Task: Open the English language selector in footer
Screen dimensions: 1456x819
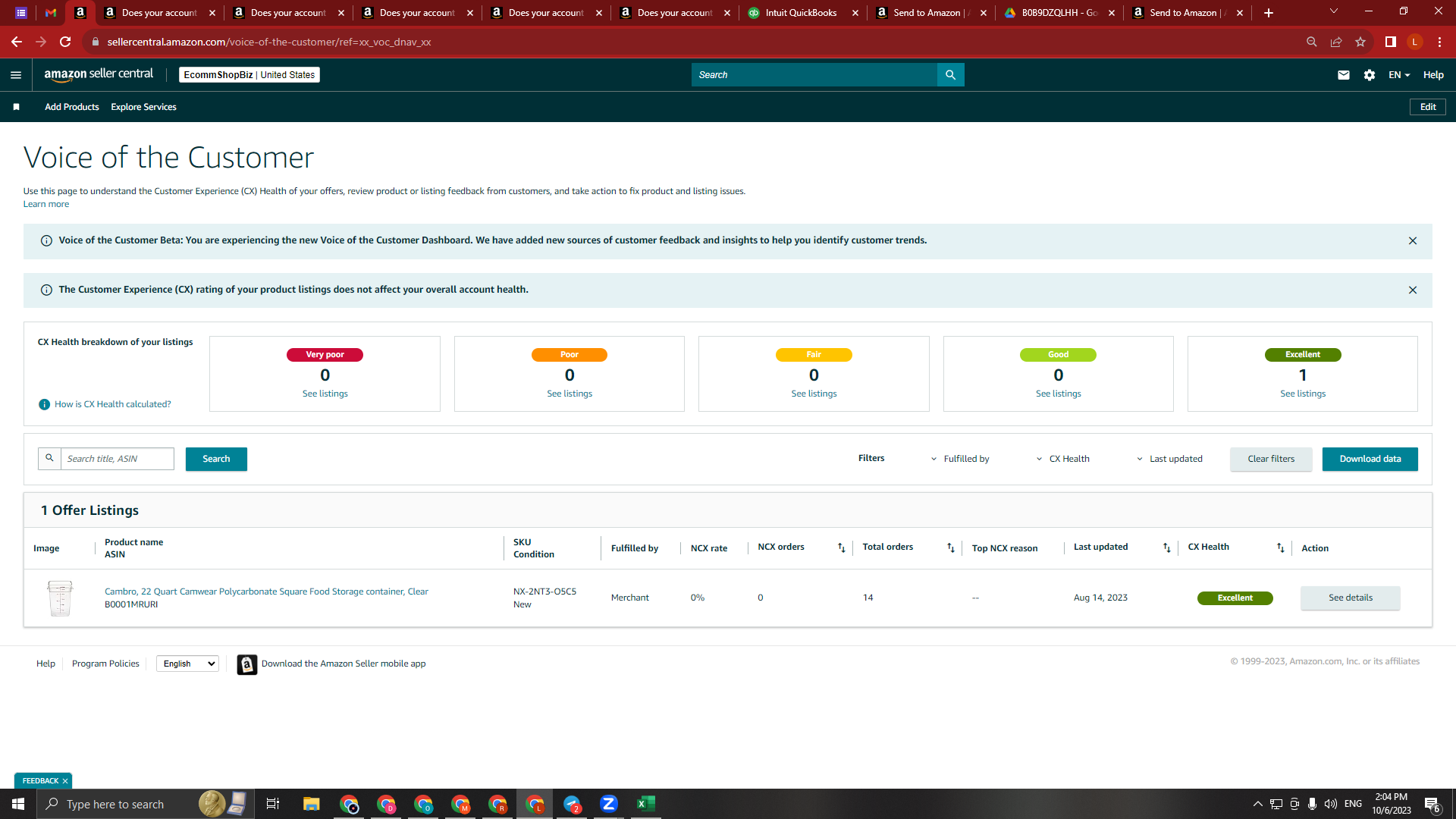Action: click(x=187, y=664)
